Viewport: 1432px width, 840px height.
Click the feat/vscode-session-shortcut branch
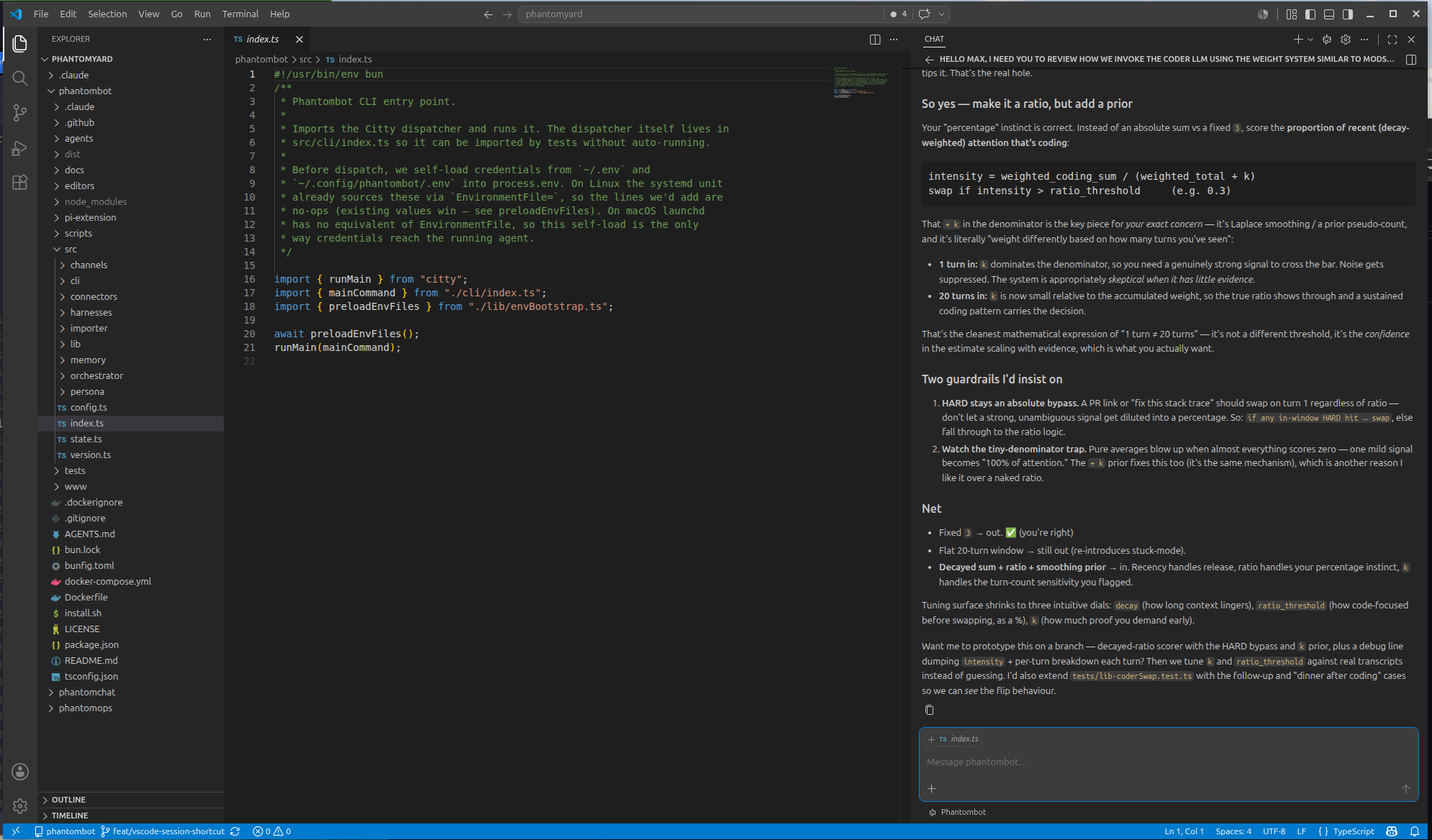162,831
